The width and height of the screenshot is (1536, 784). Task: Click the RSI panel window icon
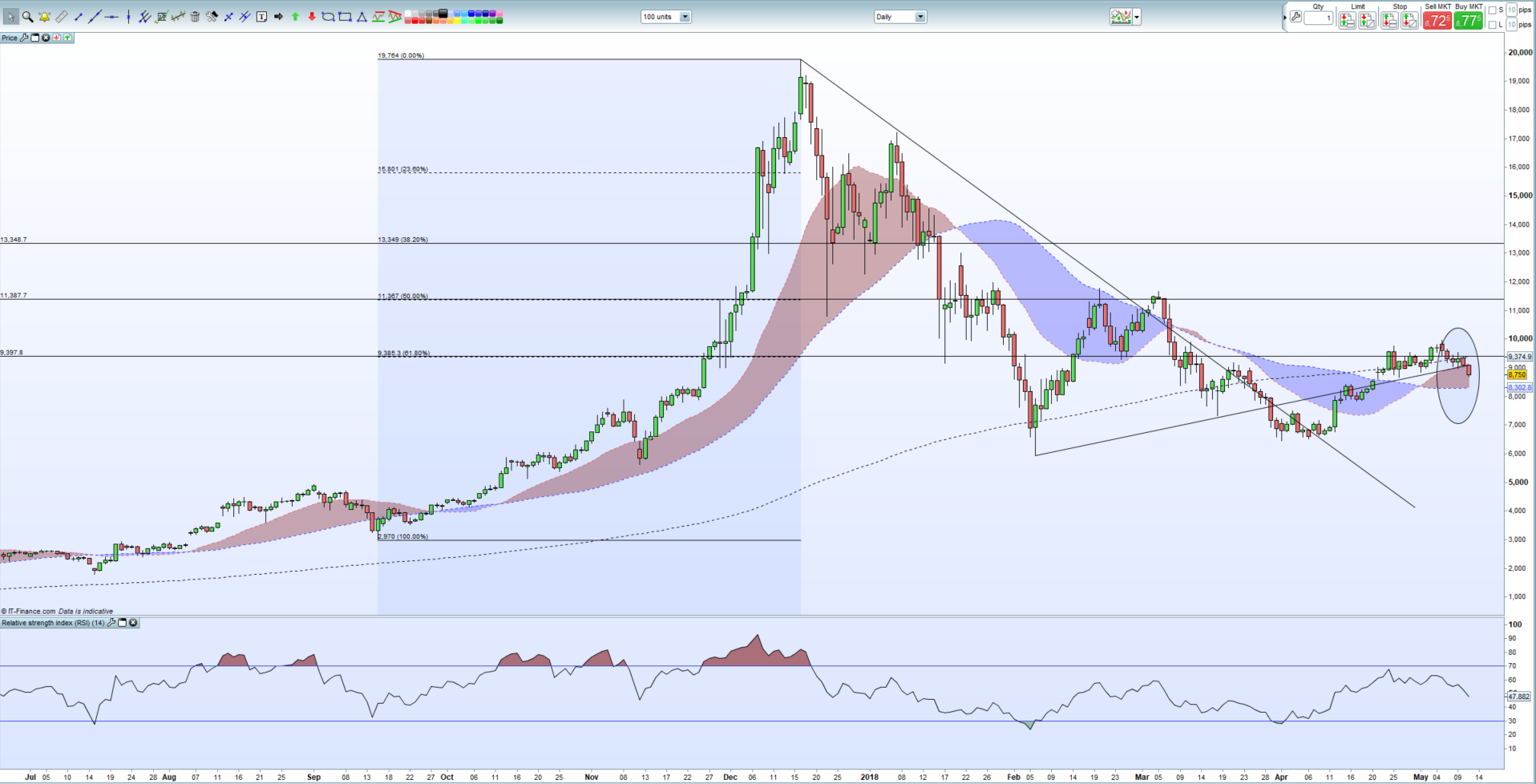(x=123, y=623)
